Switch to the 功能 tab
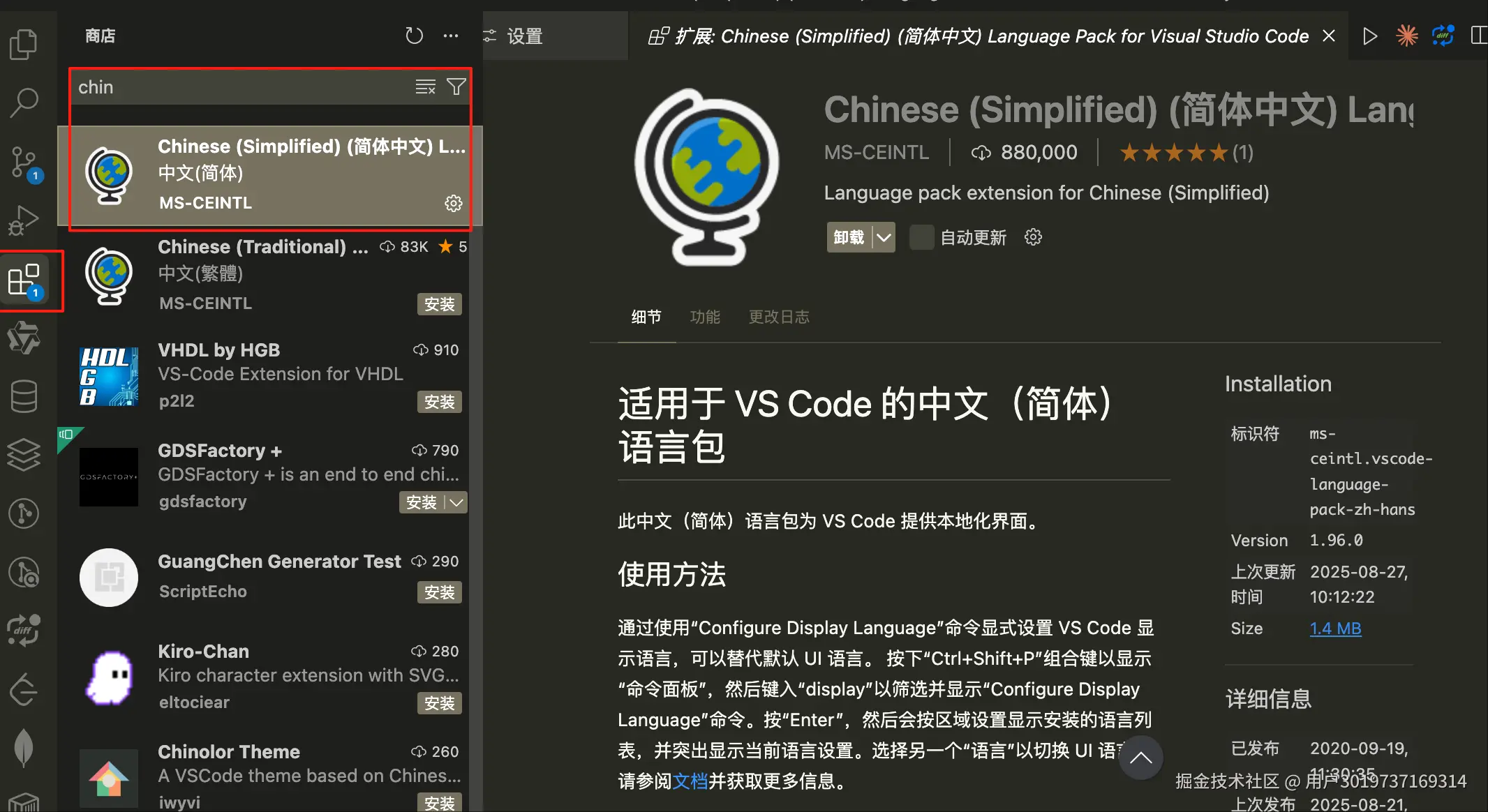Screen dimensions: 1488x812 click(704, 317)
